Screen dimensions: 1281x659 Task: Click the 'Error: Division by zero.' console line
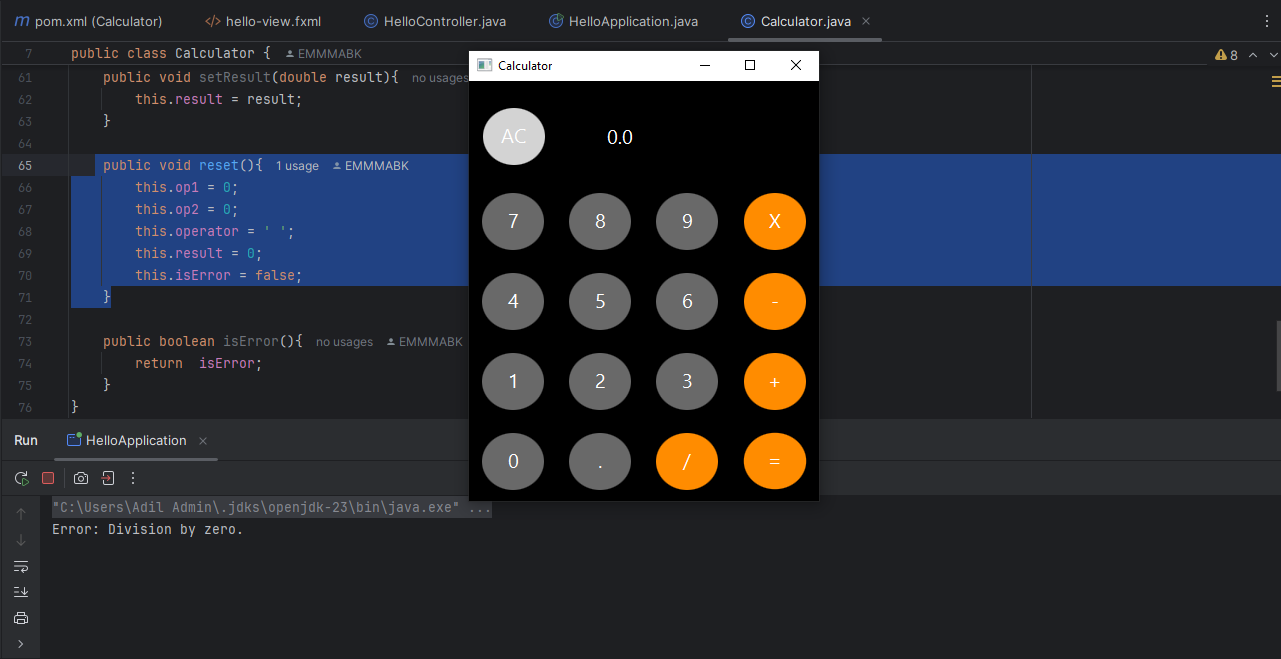point(148,530)
